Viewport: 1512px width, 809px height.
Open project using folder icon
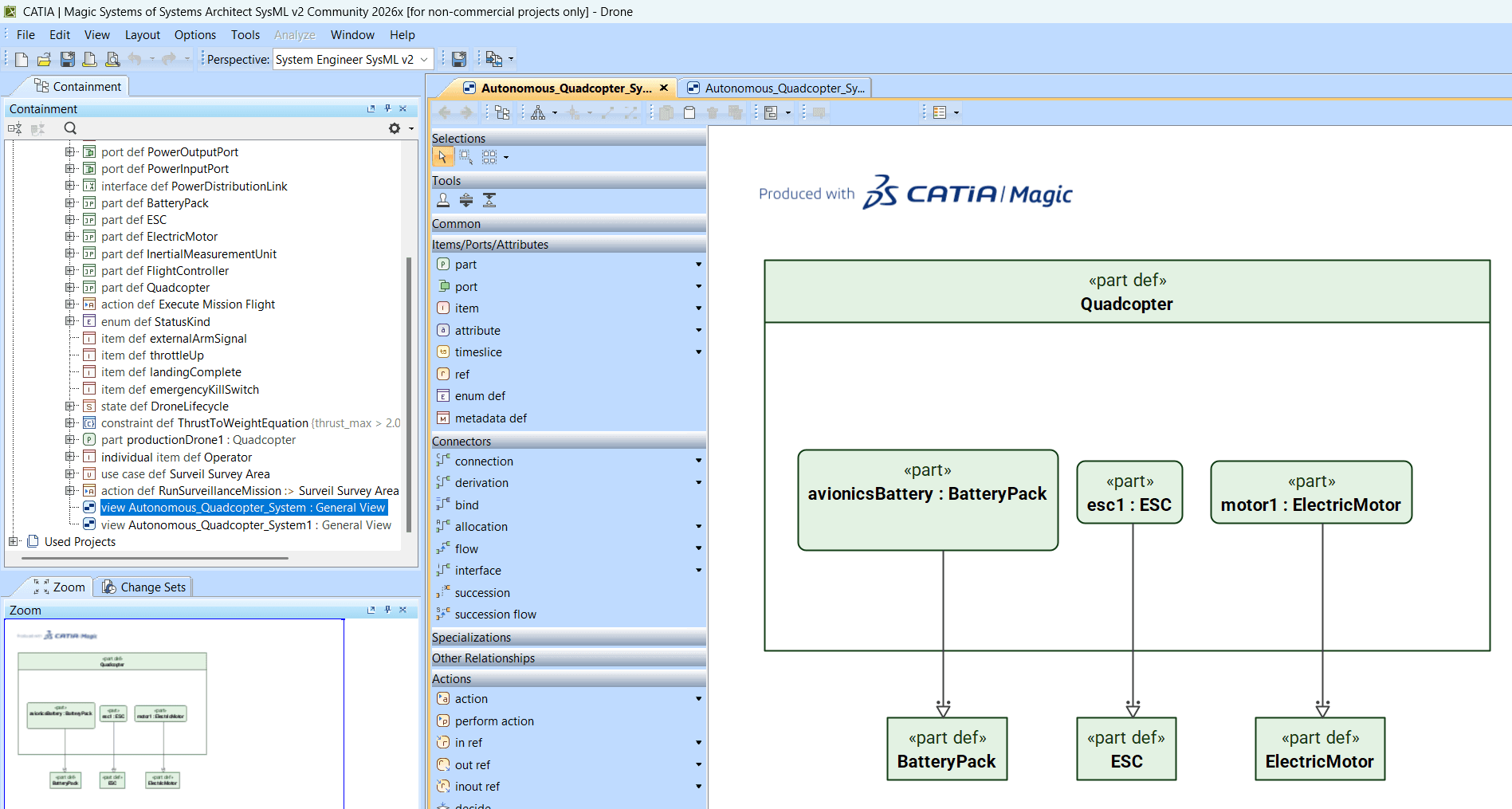(x=44, y=59)
